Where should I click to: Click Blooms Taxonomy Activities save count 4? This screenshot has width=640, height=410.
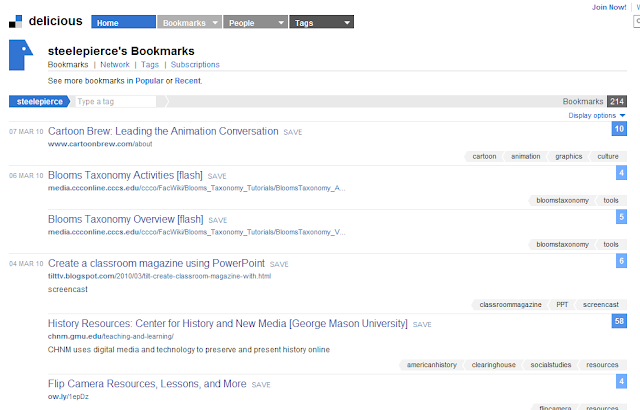(621, 173)
